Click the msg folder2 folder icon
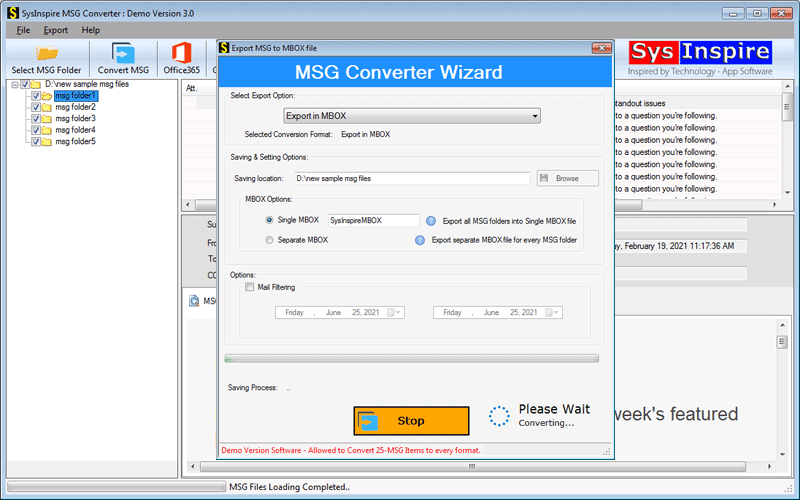The image size is (800, 500). pyautogui.click(x=46, y=107)
